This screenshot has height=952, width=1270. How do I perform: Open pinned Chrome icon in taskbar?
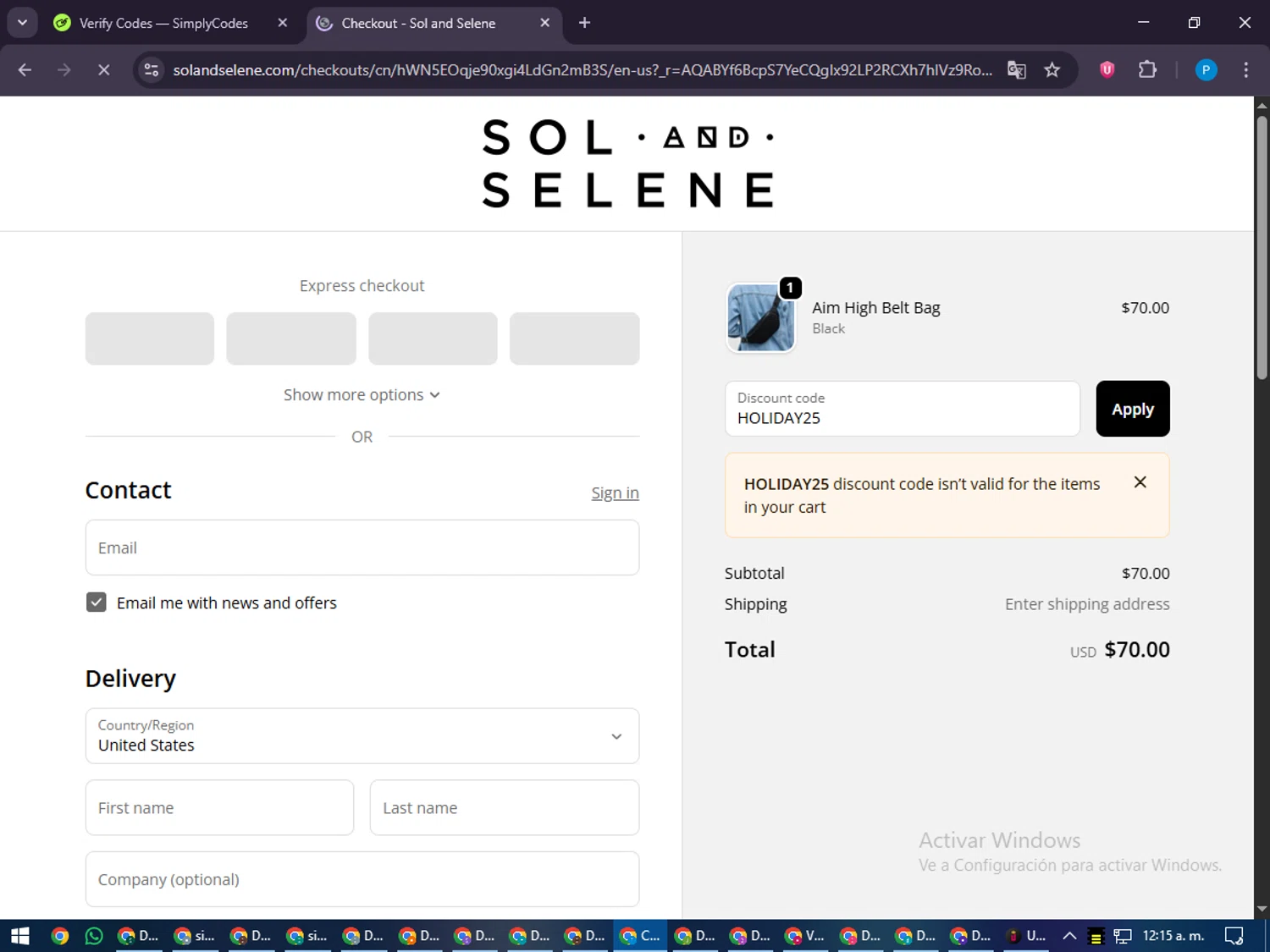pos(59,935)
